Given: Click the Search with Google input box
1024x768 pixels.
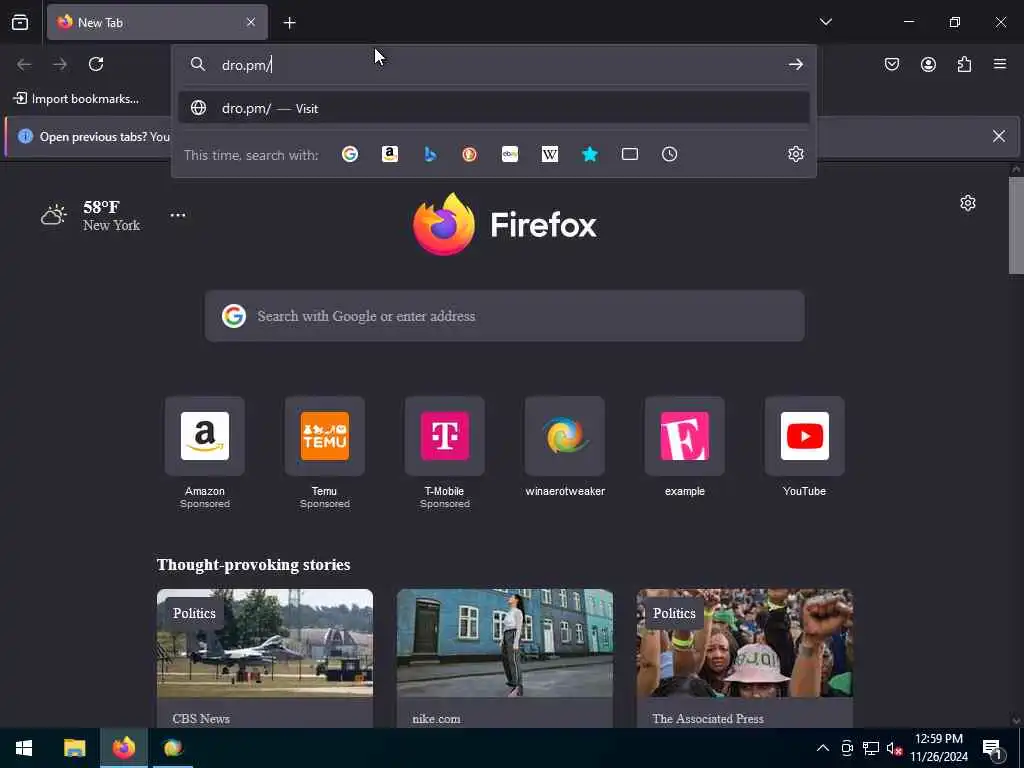Looking at the screenshot, I should click(x=505, y=316).
